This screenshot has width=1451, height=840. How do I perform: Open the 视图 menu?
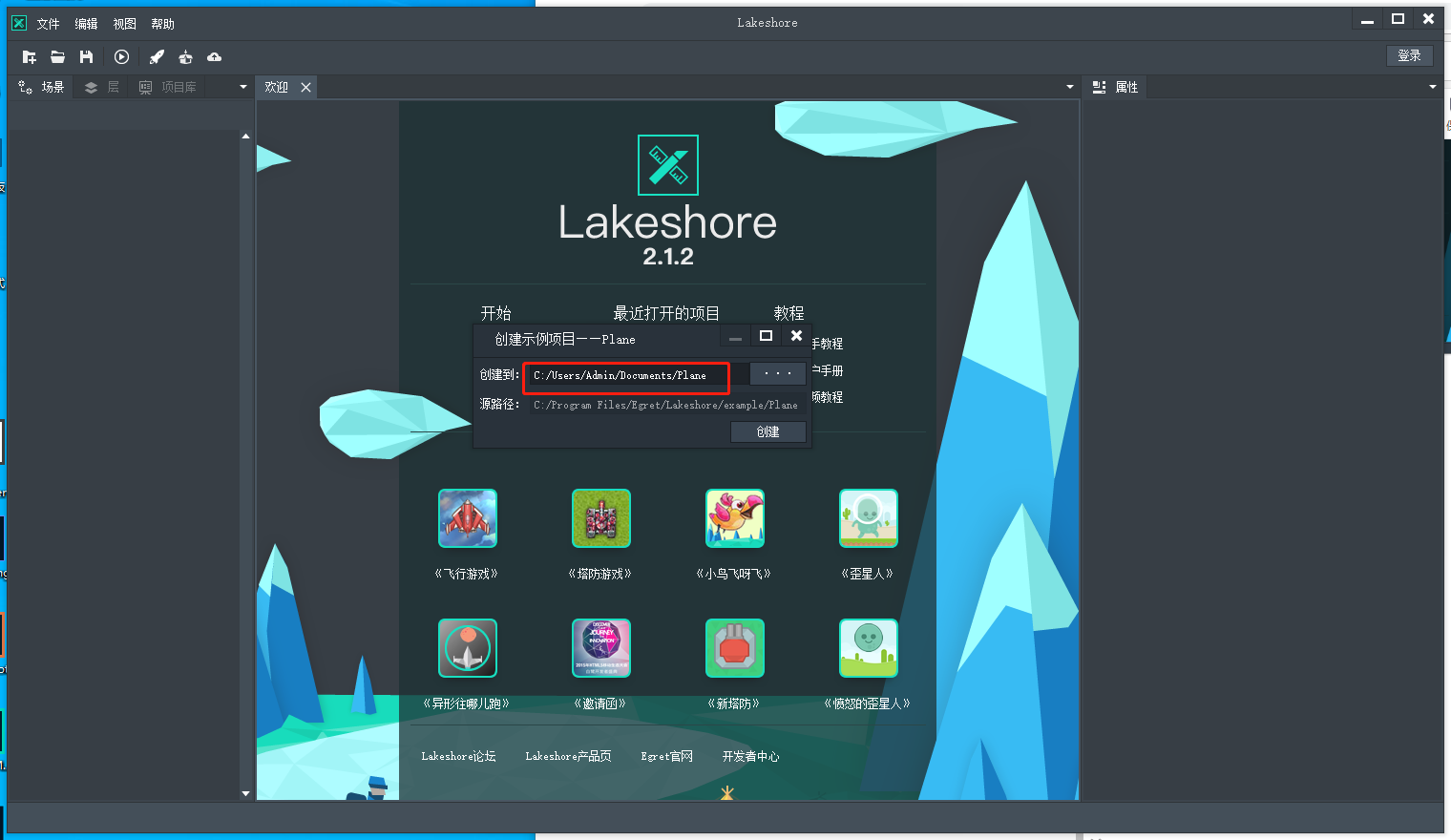(x=125, y=24)
